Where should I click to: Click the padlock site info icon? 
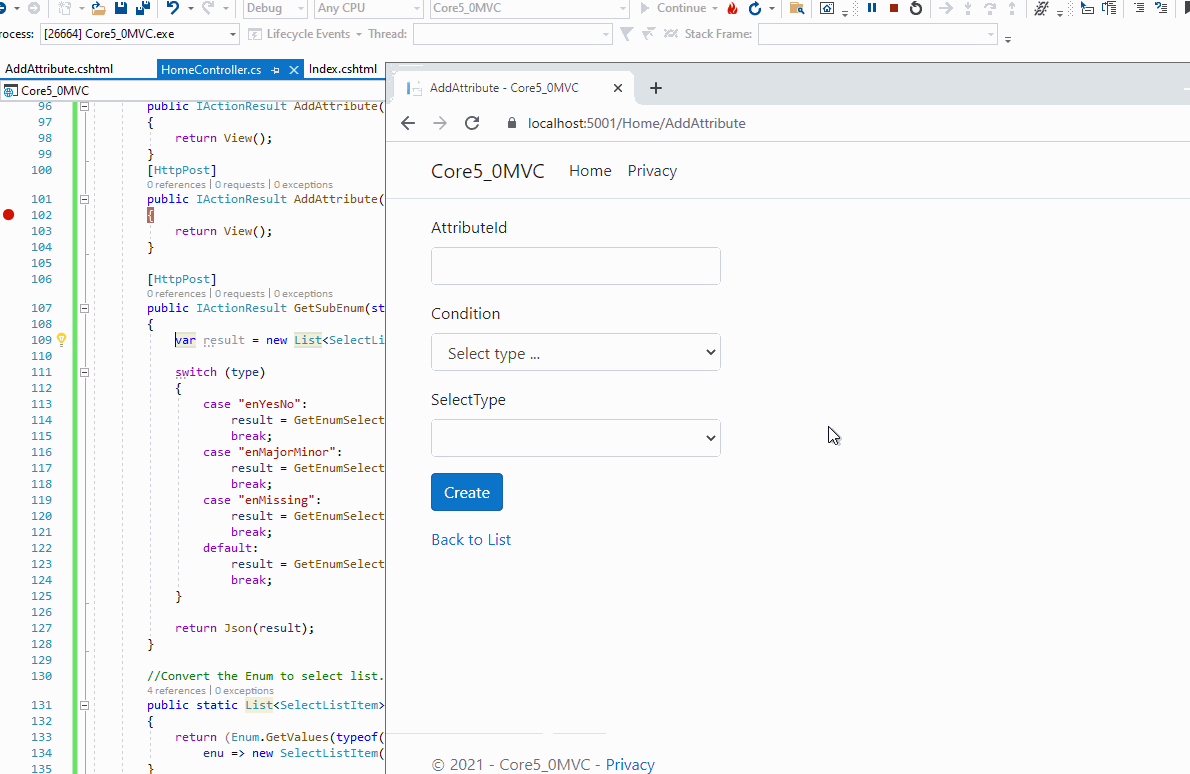coord(512,123)
